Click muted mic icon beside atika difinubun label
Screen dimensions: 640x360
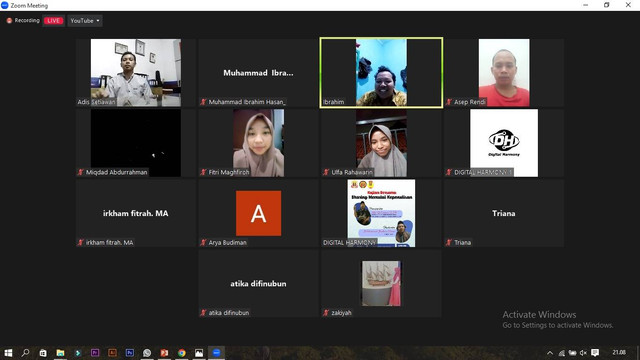click(203, 312)
